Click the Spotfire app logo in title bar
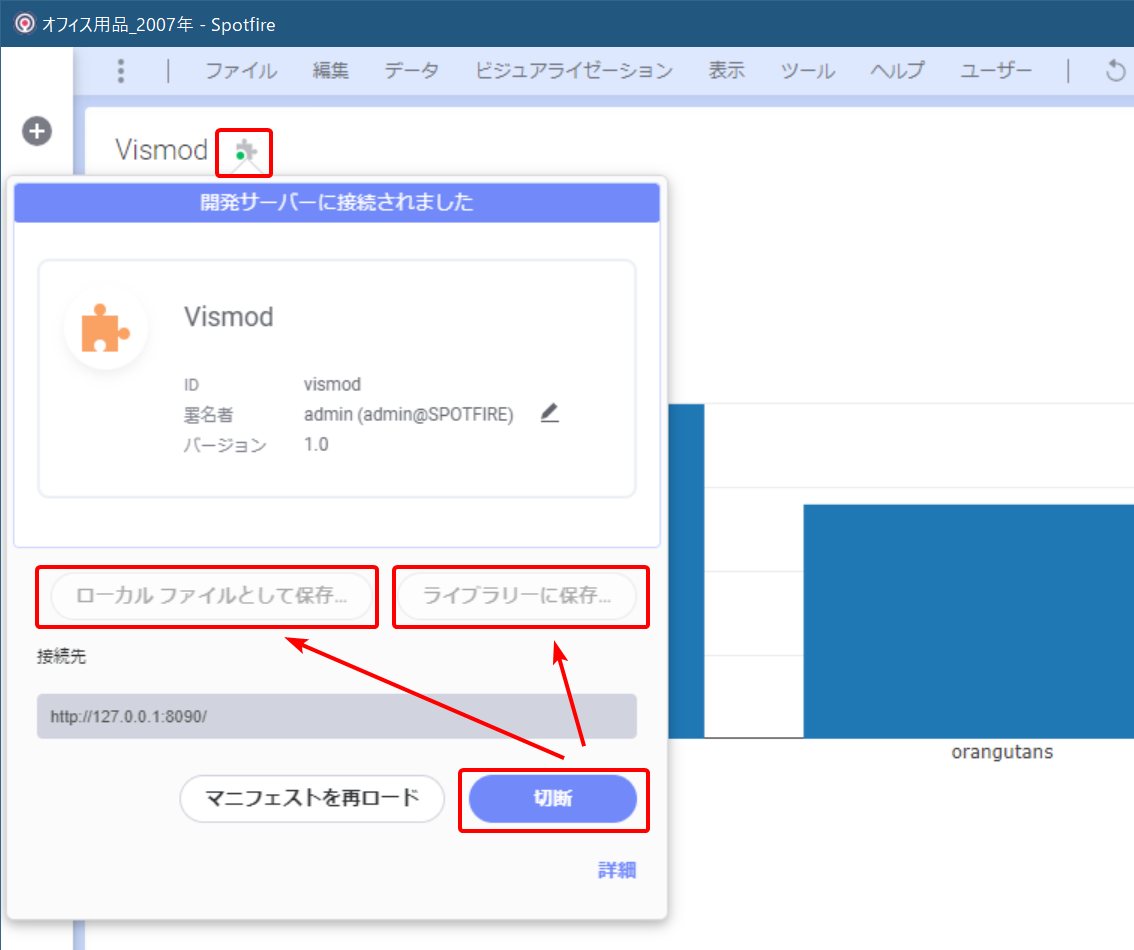The width and height of the screenshot is (1134, 950). 25,24
